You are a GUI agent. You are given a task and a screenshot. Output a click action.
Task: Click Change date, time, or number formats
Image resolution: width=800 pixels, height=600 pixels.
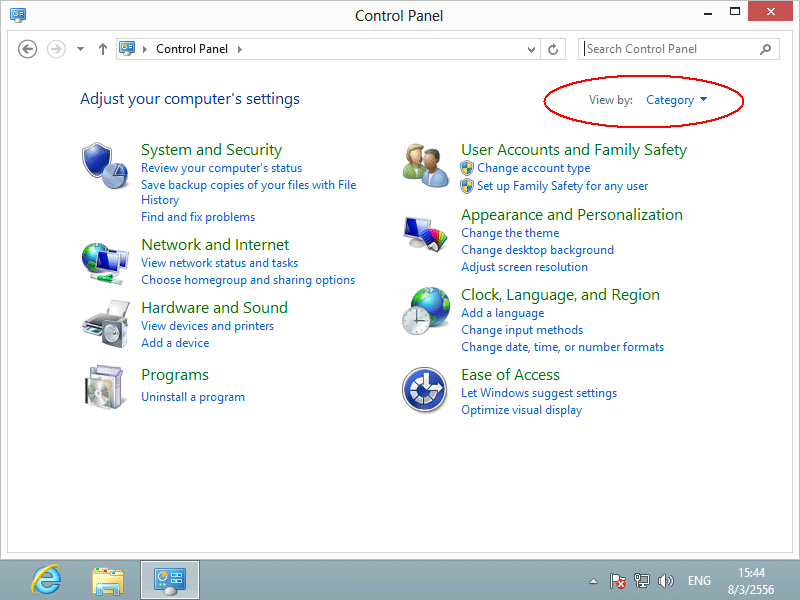[563, 347]
